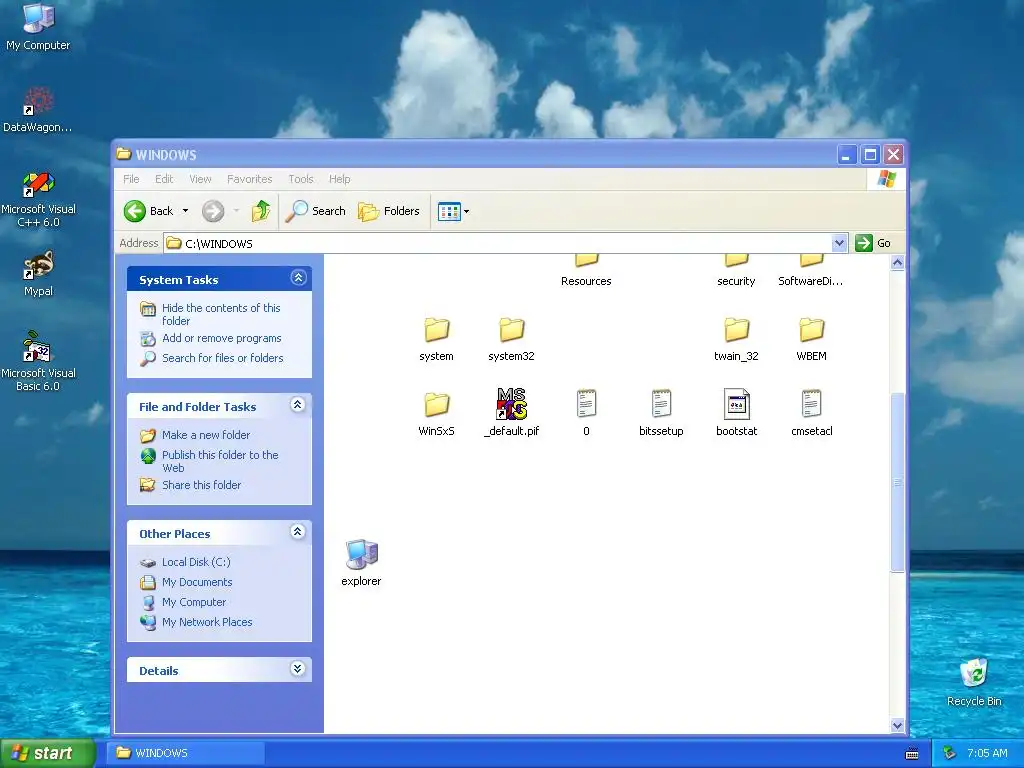Open the Back history dropdown arrow
The height and width of the screenshot is (768, 1024).
pos(185,211)
